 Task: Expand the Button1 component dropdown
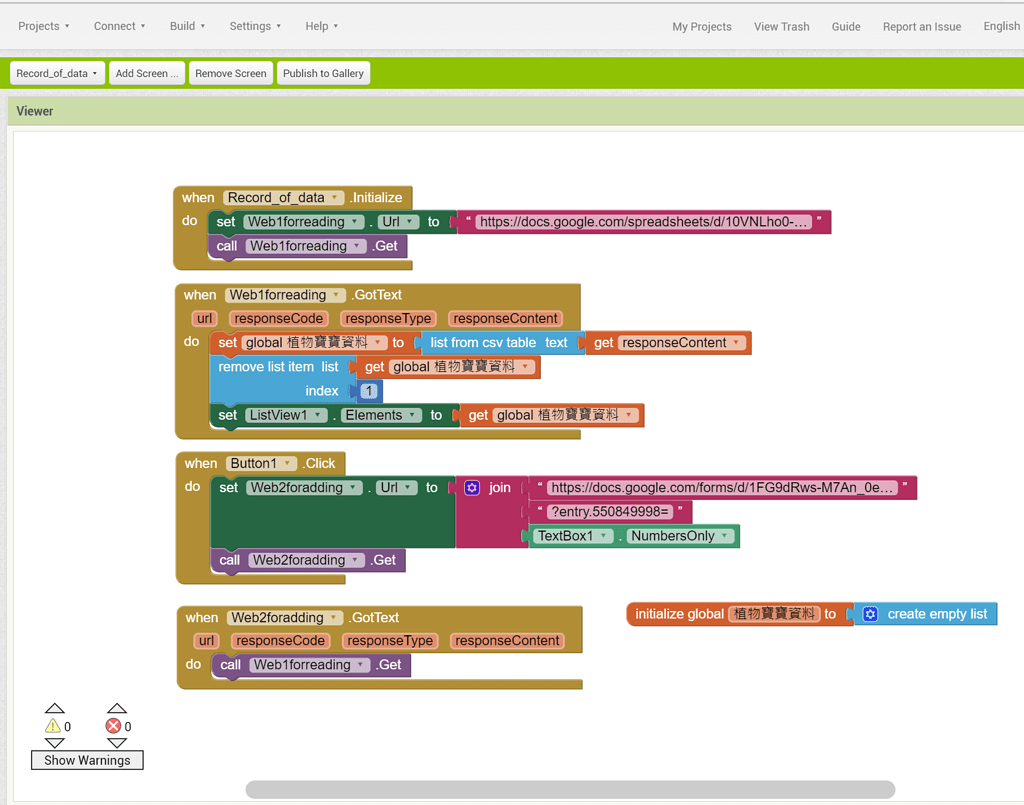coord(289,464)
